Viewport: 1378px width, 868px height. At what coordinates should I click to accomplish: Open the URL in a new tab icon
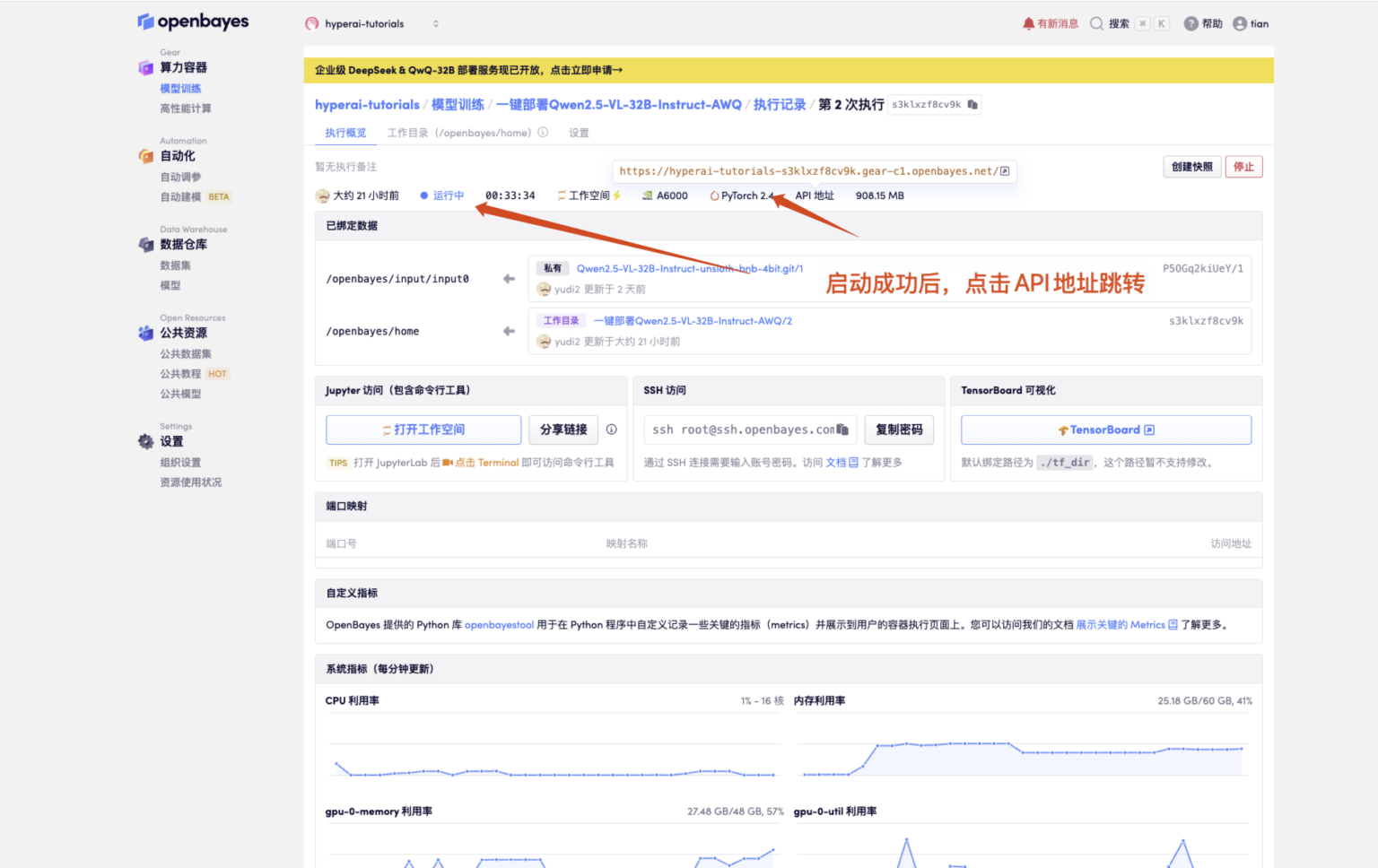(x=1007, y=170)
